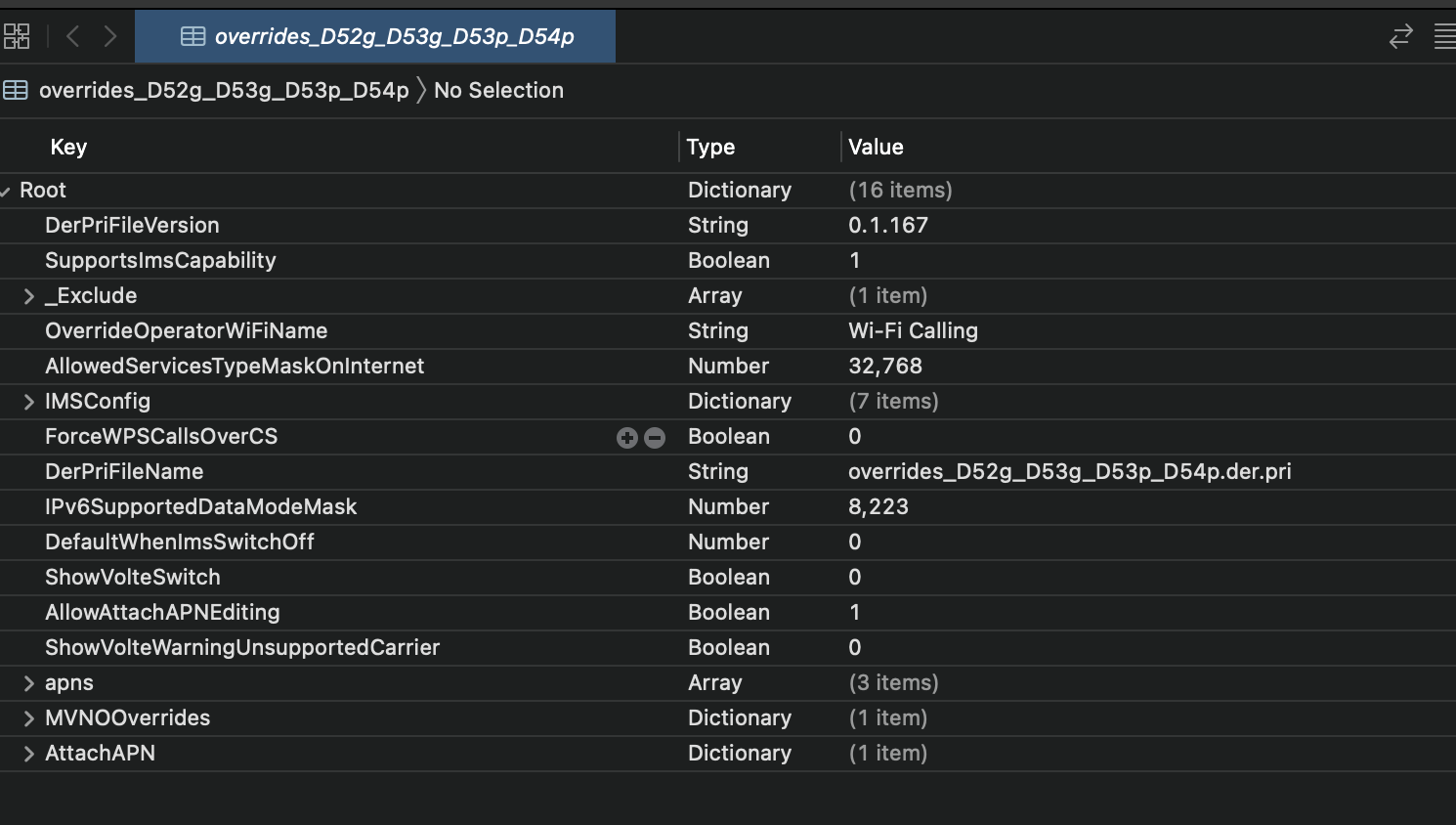Collapse the Root dictionary
1456x825 pixels.
pos(6,191)
